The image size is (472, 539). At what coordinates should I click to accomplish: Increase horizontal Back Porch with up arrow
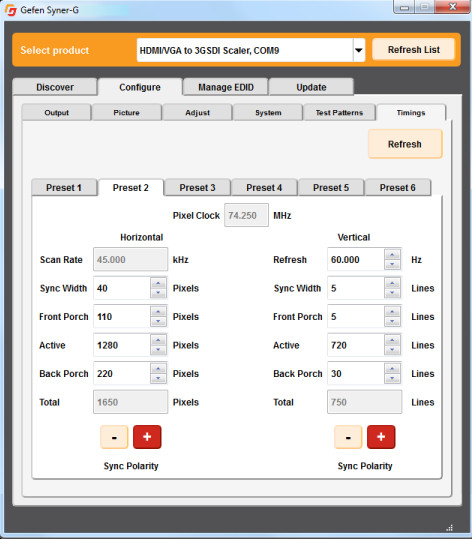coord(158,368)
